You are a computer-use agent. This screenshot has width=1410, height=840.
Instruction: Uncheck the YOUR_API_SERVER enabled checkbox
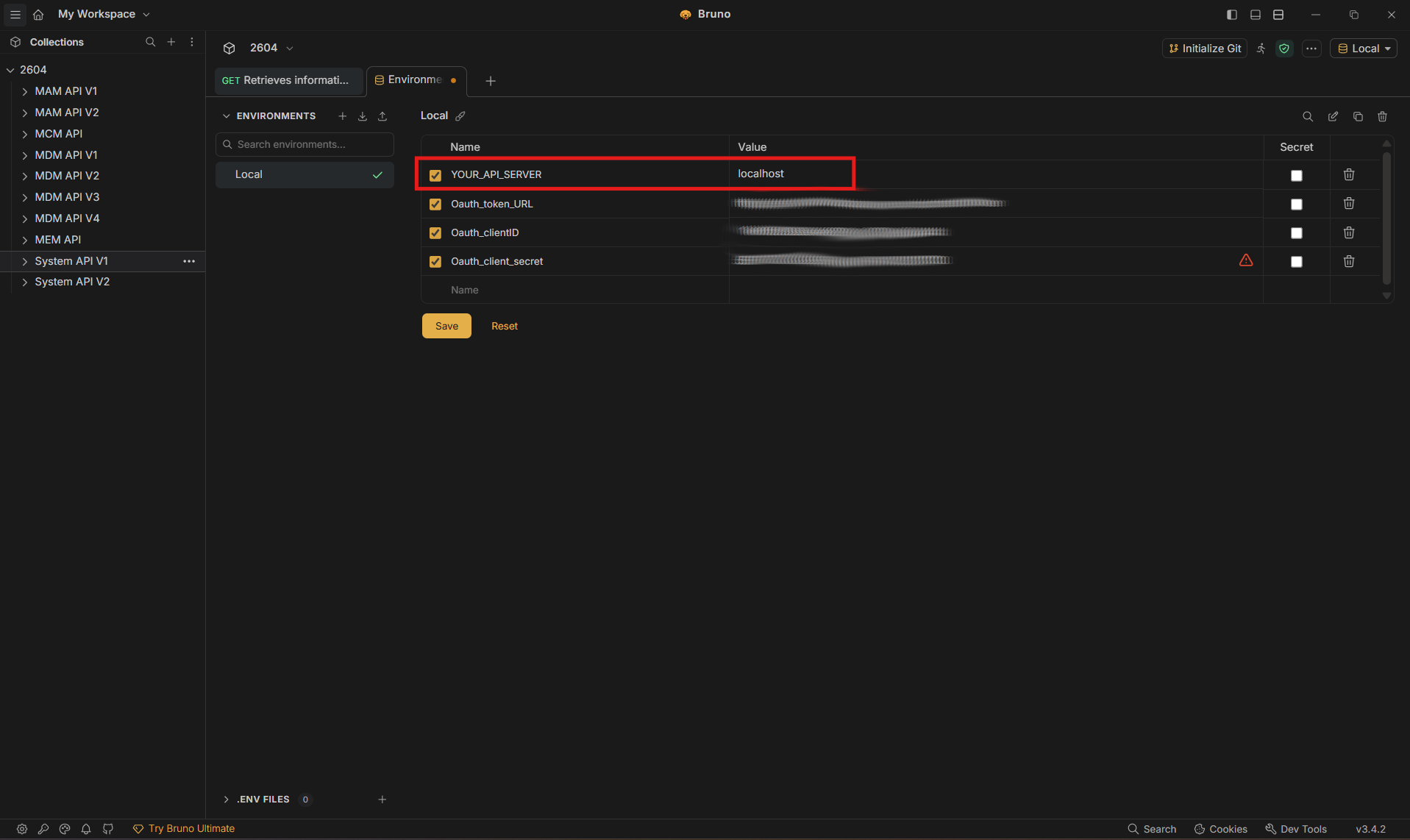point(435,175)
